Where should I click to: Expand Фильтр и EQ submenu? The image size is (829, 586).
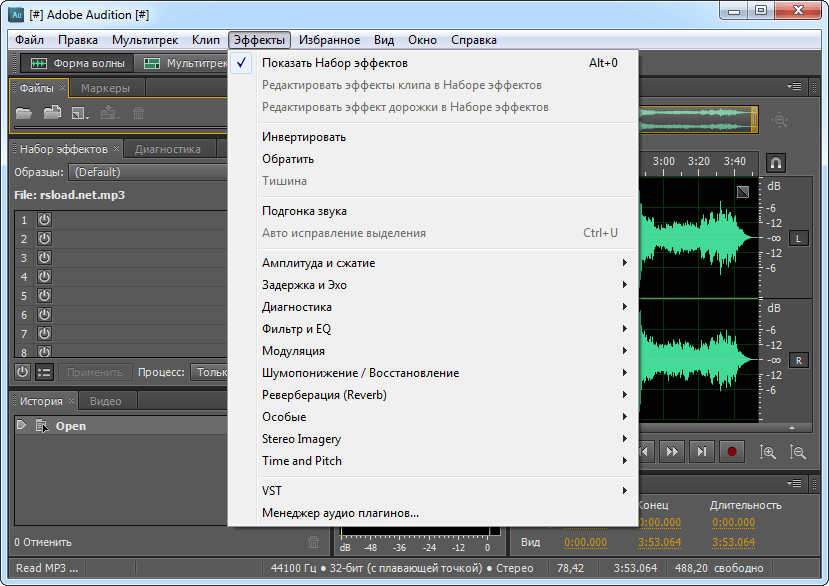(x=447, y=329)
